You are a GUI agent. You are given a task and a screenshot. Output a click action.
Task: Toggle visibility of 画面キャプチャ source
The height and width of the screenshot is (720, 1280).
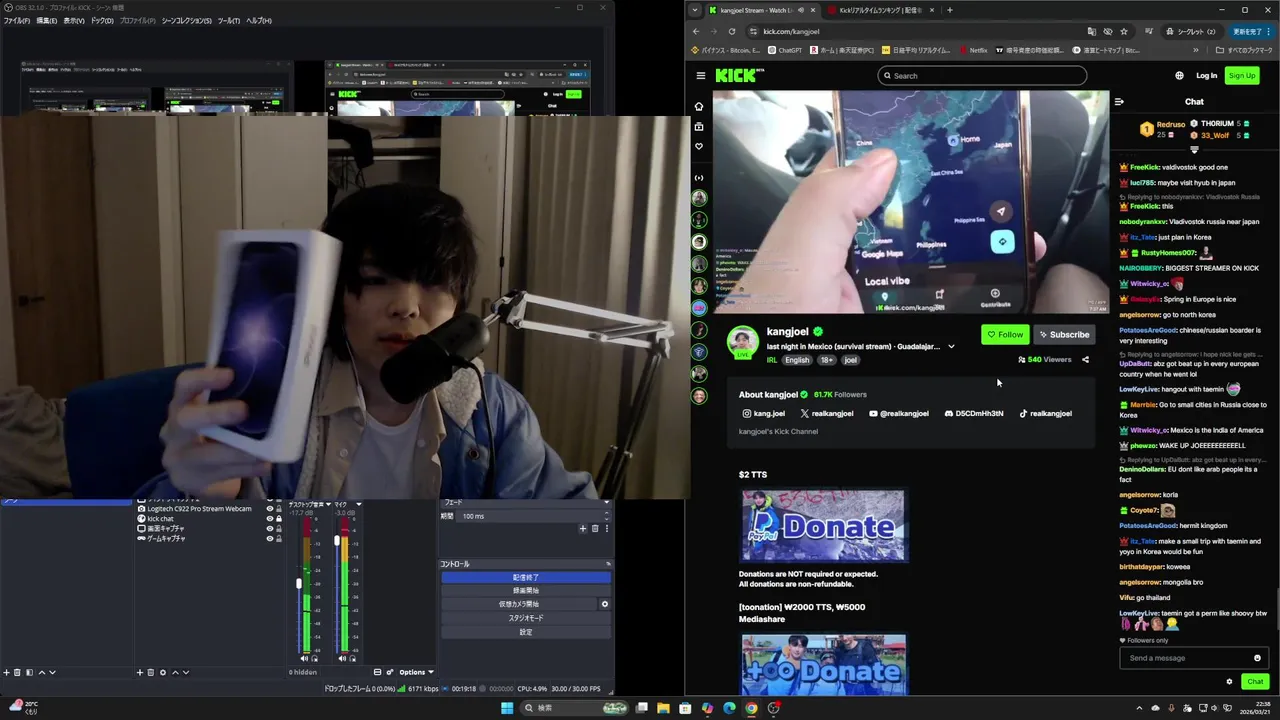point(269,528)
